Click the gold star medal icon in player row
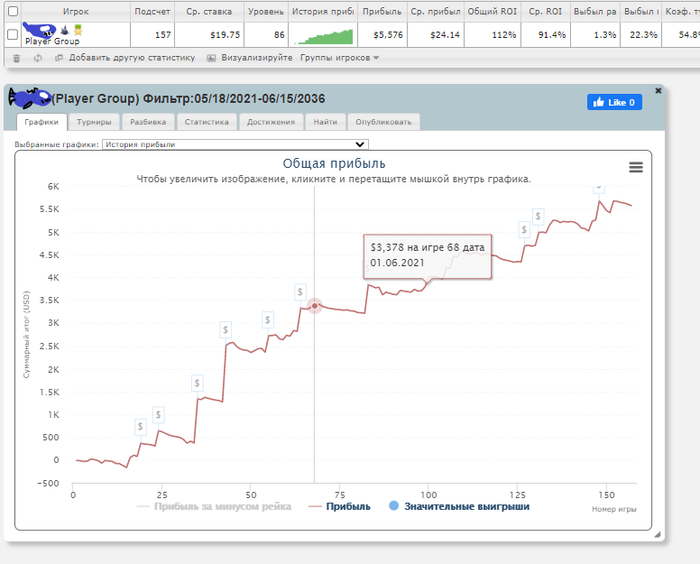Screen dimensions: 700x564 click(78, 30)
